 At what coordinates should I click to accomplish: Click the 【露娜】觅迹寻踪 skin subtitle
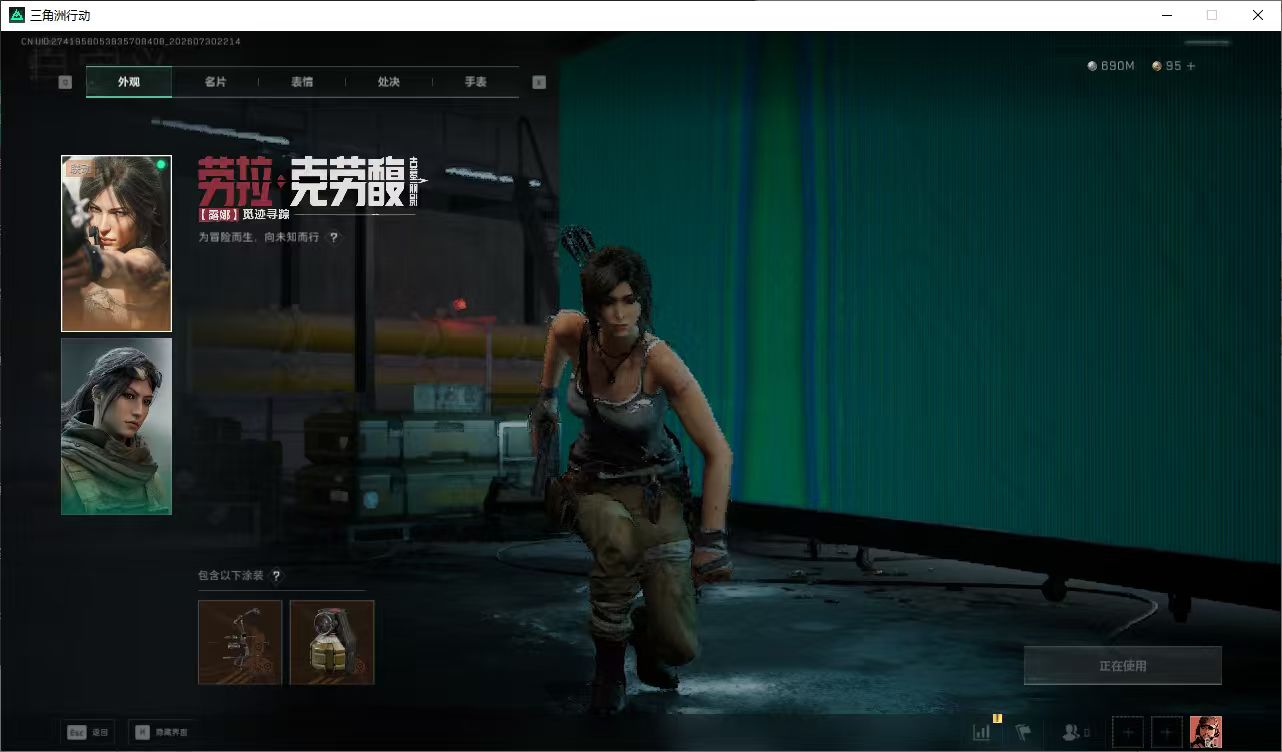pyautogui.click(x=244, y=214)
